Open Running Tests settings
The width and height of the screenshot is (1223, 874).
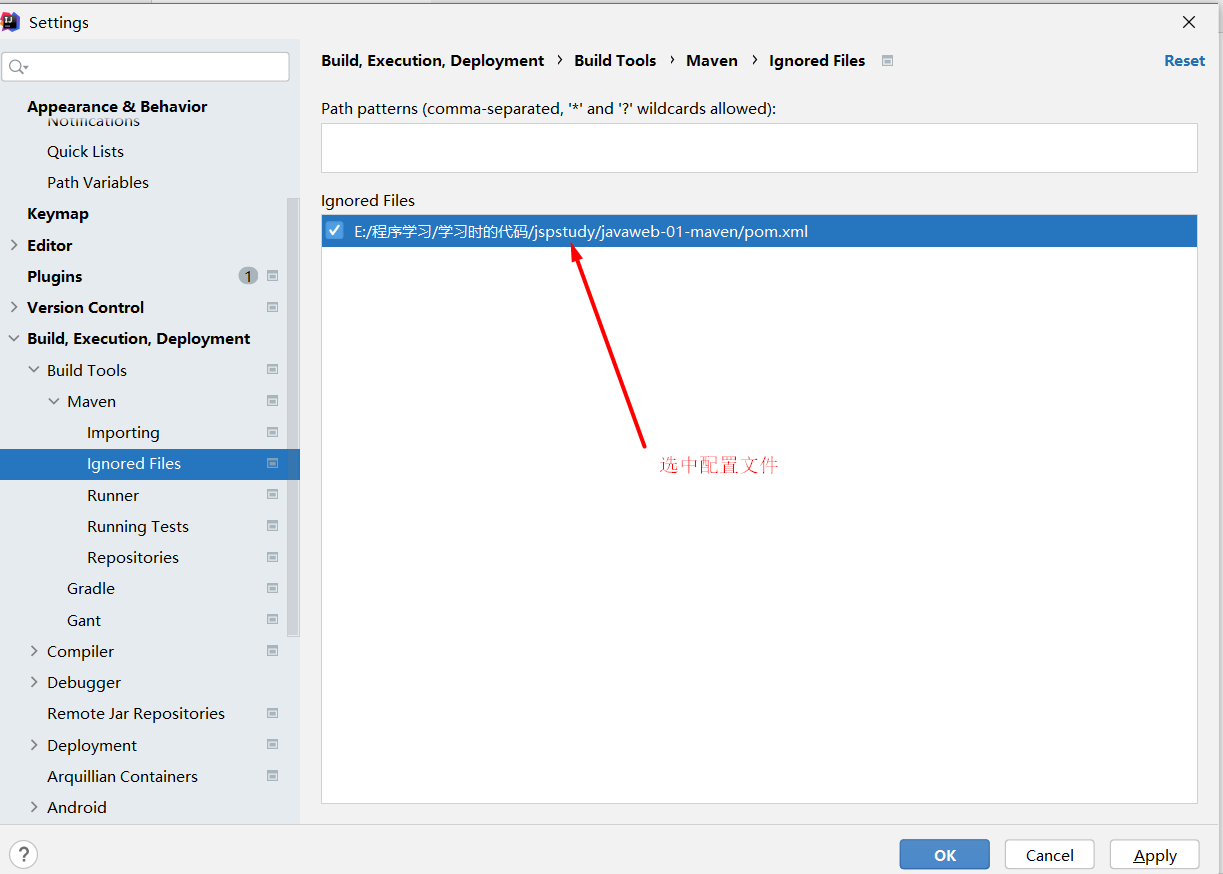click(138, 526)
